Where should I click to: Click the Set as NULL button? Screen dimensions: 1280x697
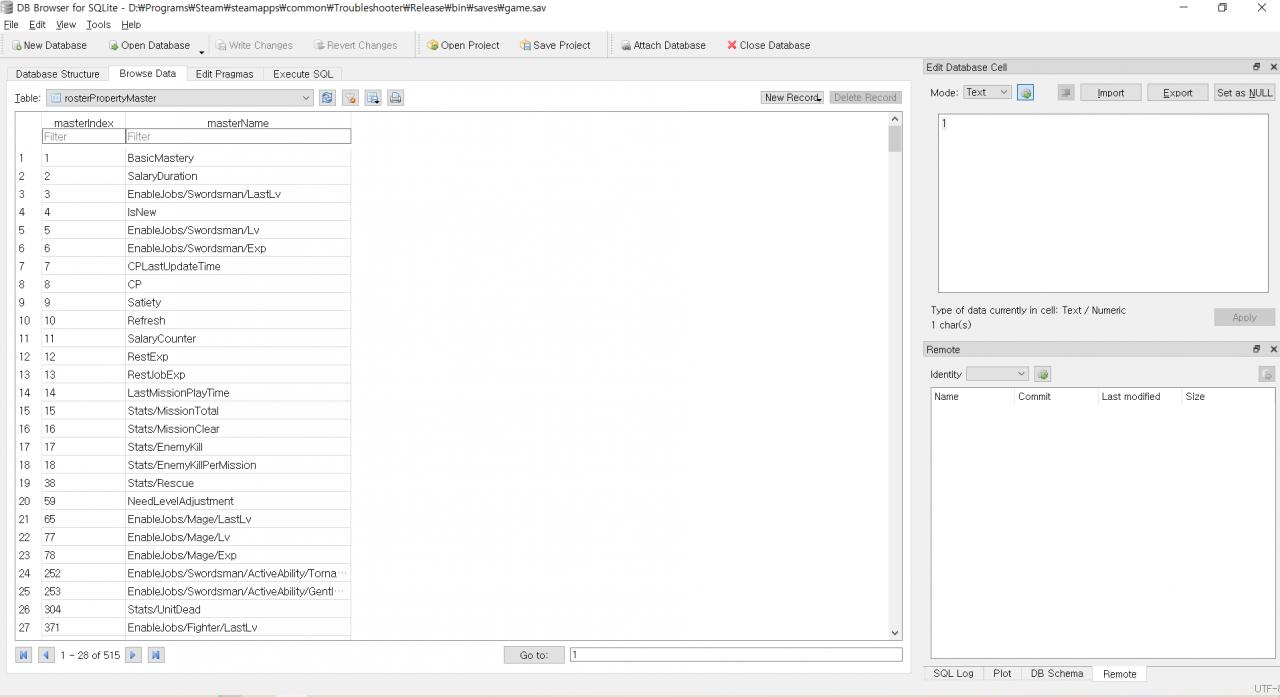1244,93
